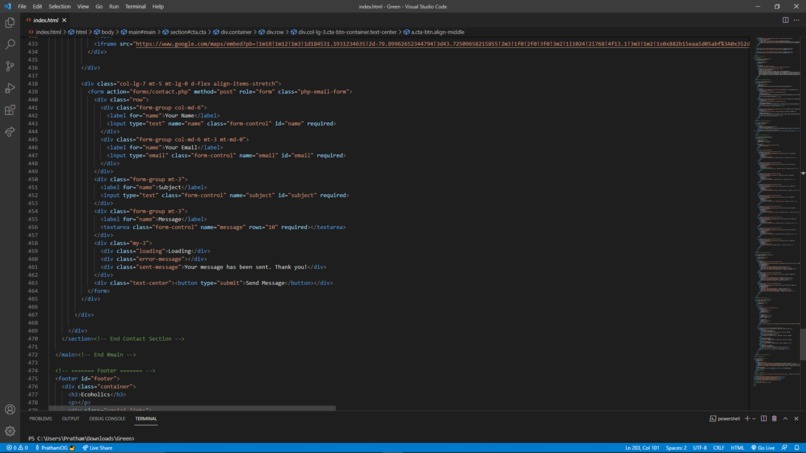Screen dimensions: 806x453
Task: Open the Go menu
Action: [x=99, y=7]
